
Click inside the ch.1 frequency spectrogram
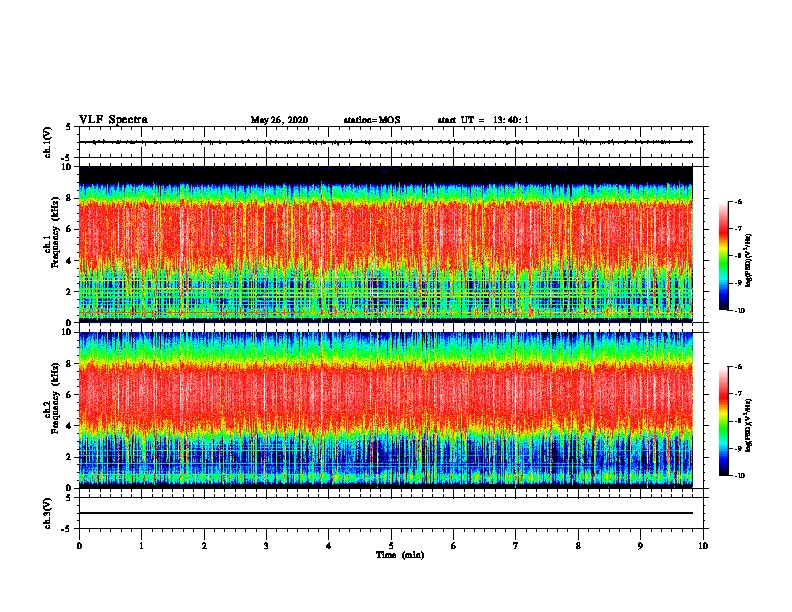tap(386, 244)
